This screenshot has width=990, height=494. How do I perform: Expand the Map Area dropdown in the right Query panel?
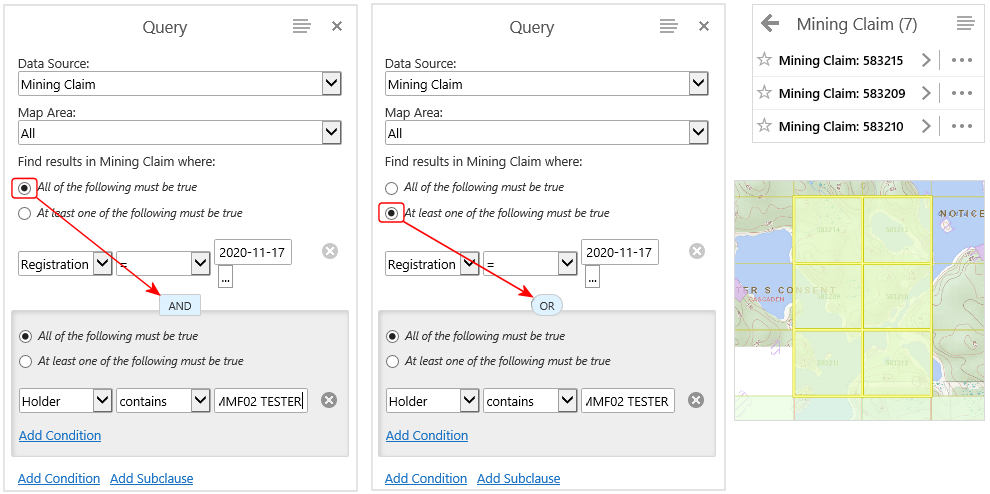699,133
